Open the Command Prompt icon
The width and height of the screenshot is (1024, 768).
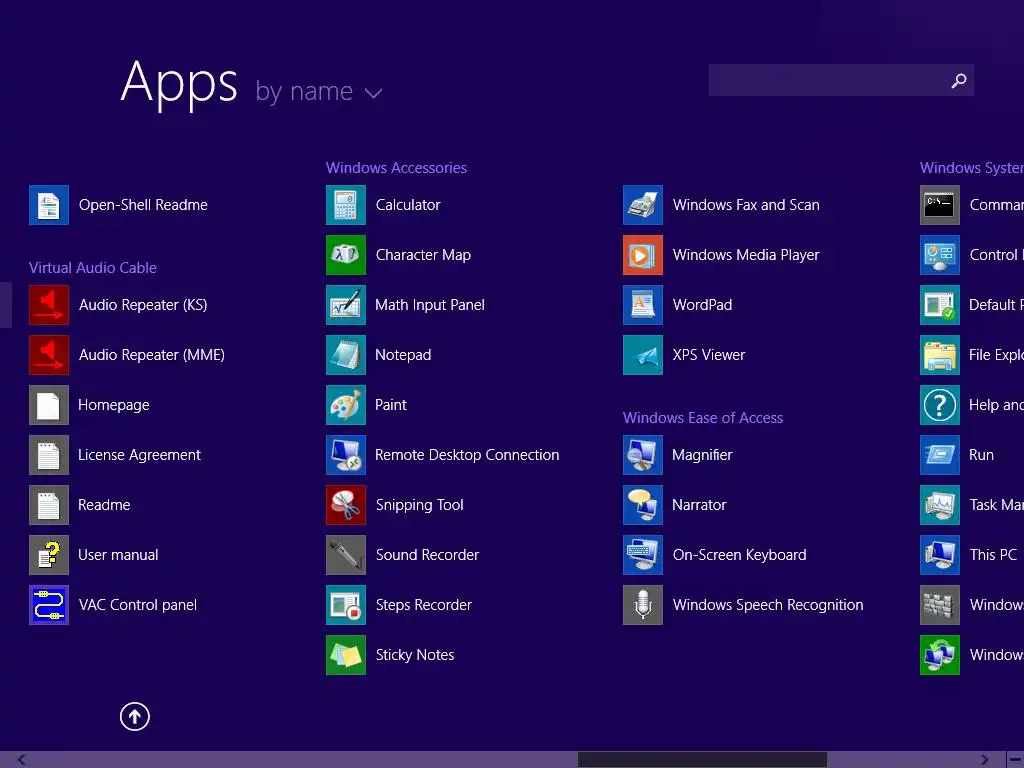pos(940,205)
